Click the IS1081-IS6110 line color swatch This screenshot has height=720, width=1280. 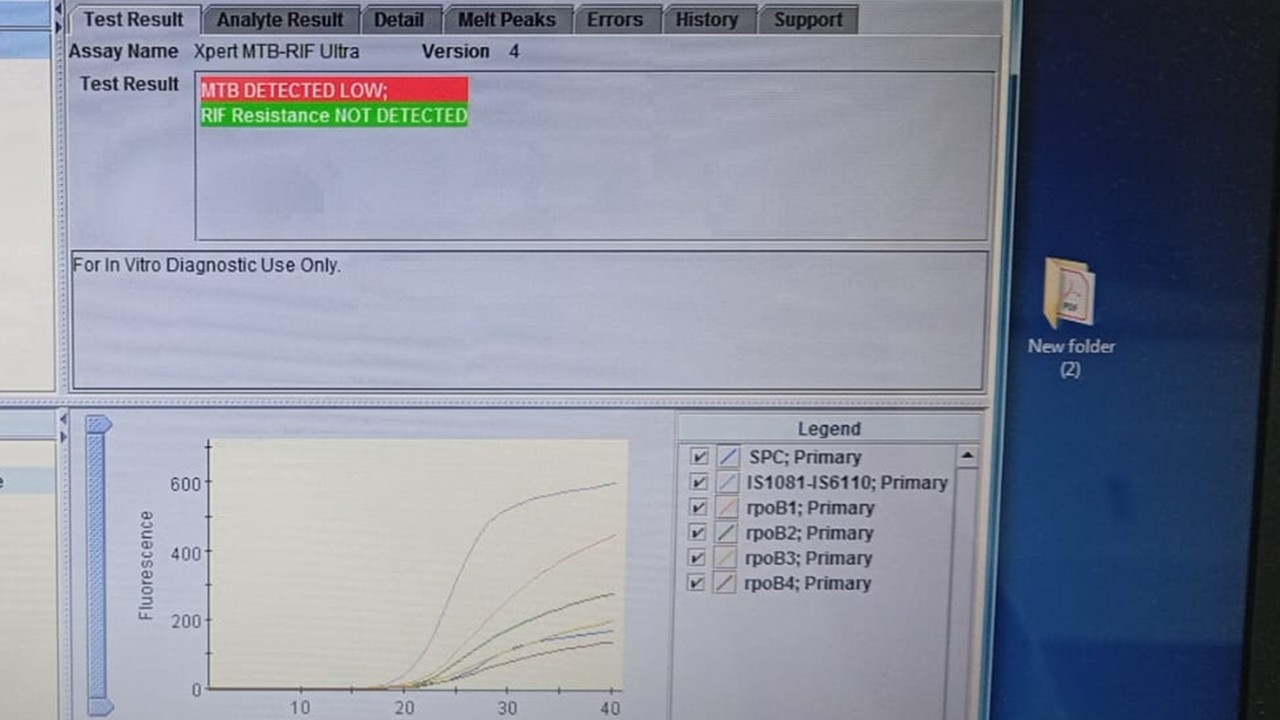(727, 482)
